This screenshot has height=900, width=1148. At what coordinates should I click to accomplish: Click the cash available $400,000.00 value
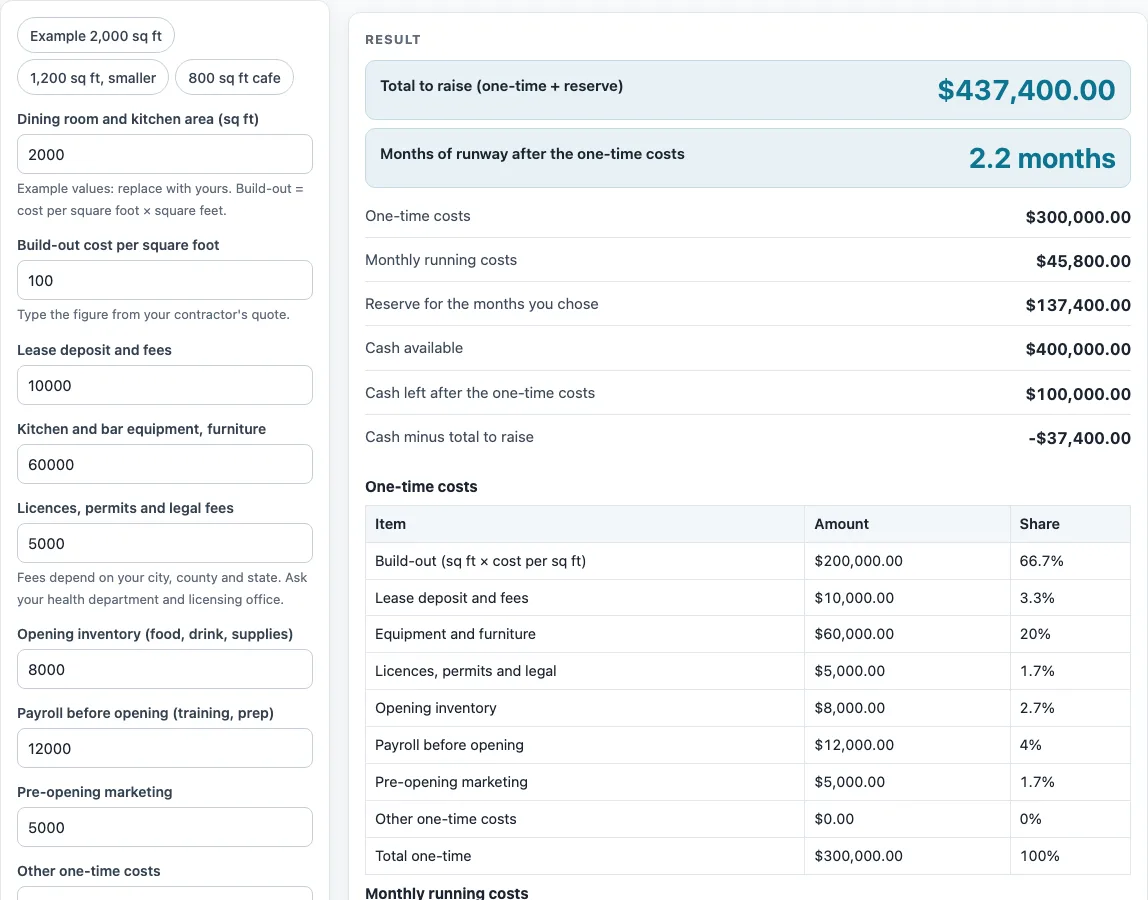(1078, 349)
